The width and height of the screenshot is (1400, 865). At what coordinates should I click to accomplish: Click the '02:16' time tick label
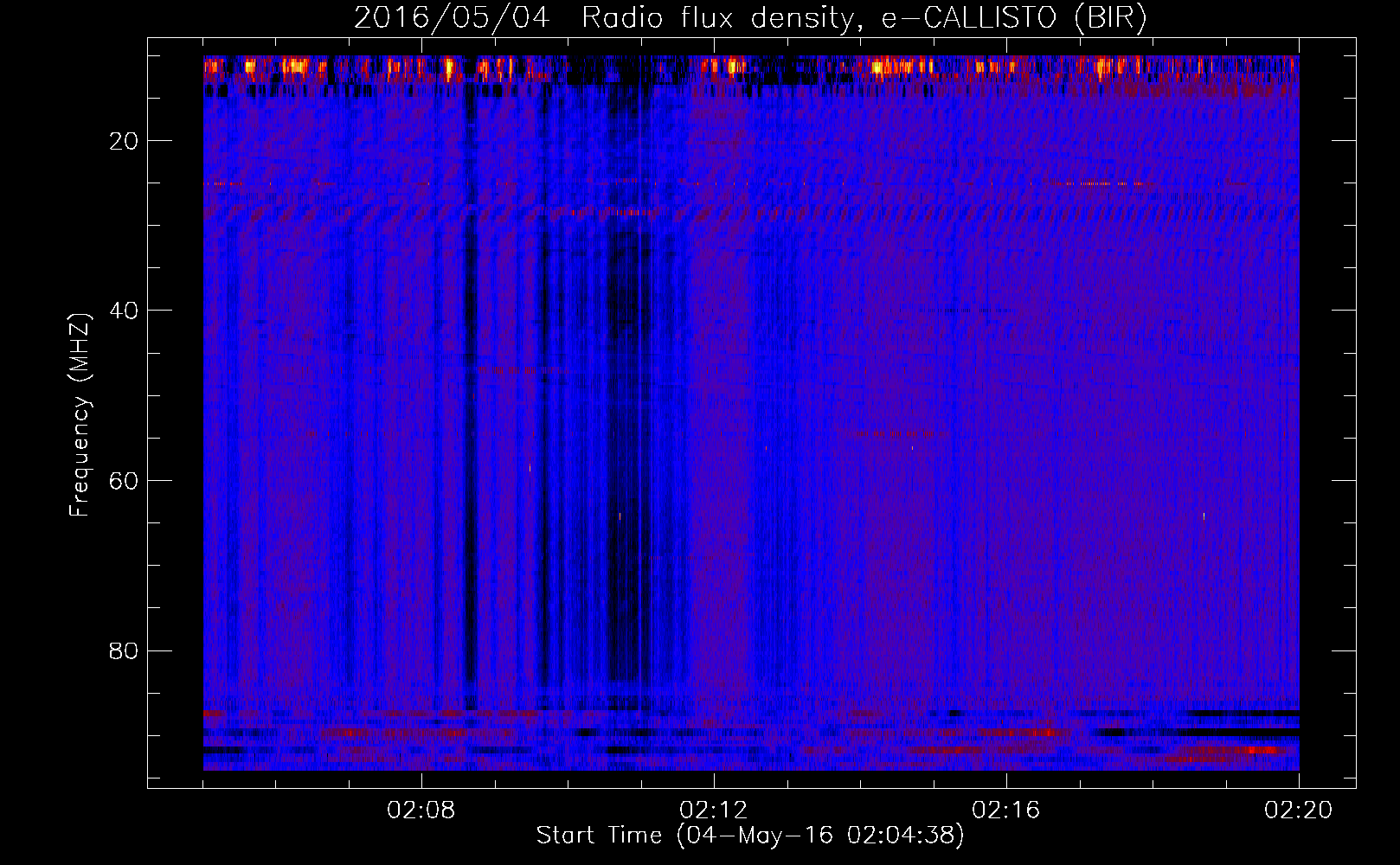pyautogui.click(x=1006, y=811)
